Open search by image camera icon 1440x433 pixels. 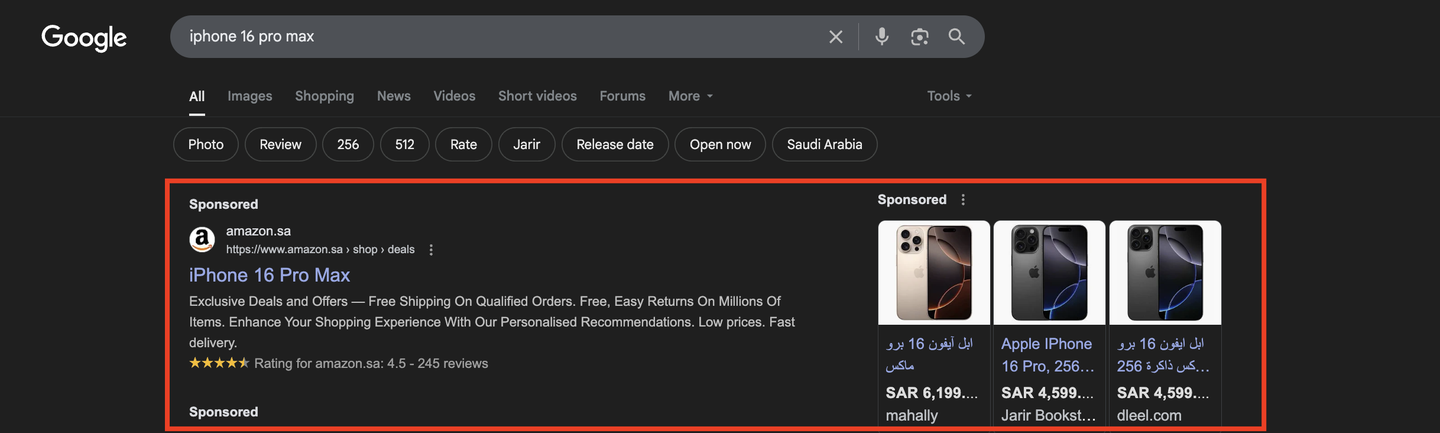[919, 37]
